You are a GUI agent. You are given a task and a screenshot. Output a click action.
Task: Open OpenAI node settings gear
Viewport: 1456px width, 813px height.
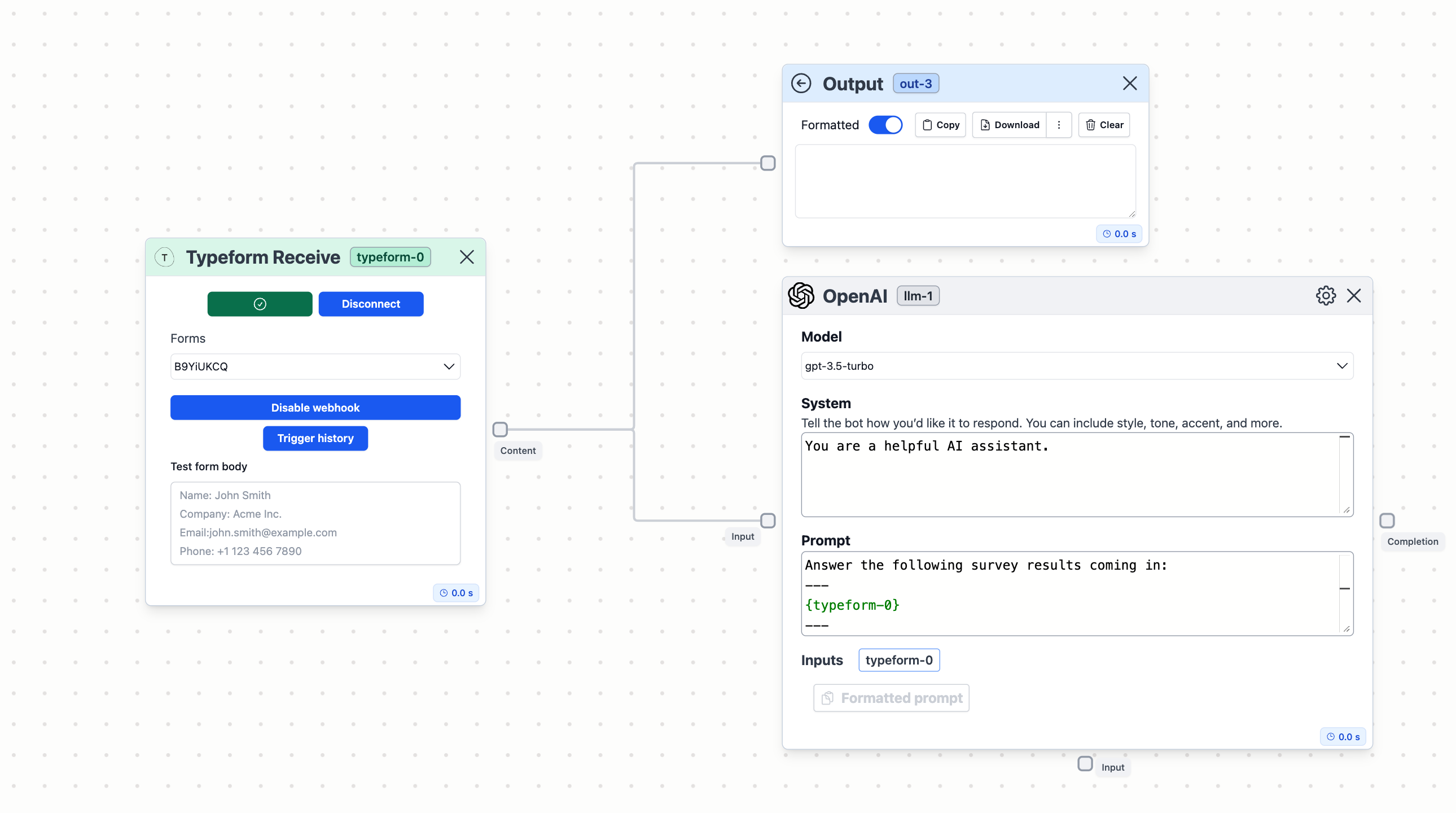1326,296
